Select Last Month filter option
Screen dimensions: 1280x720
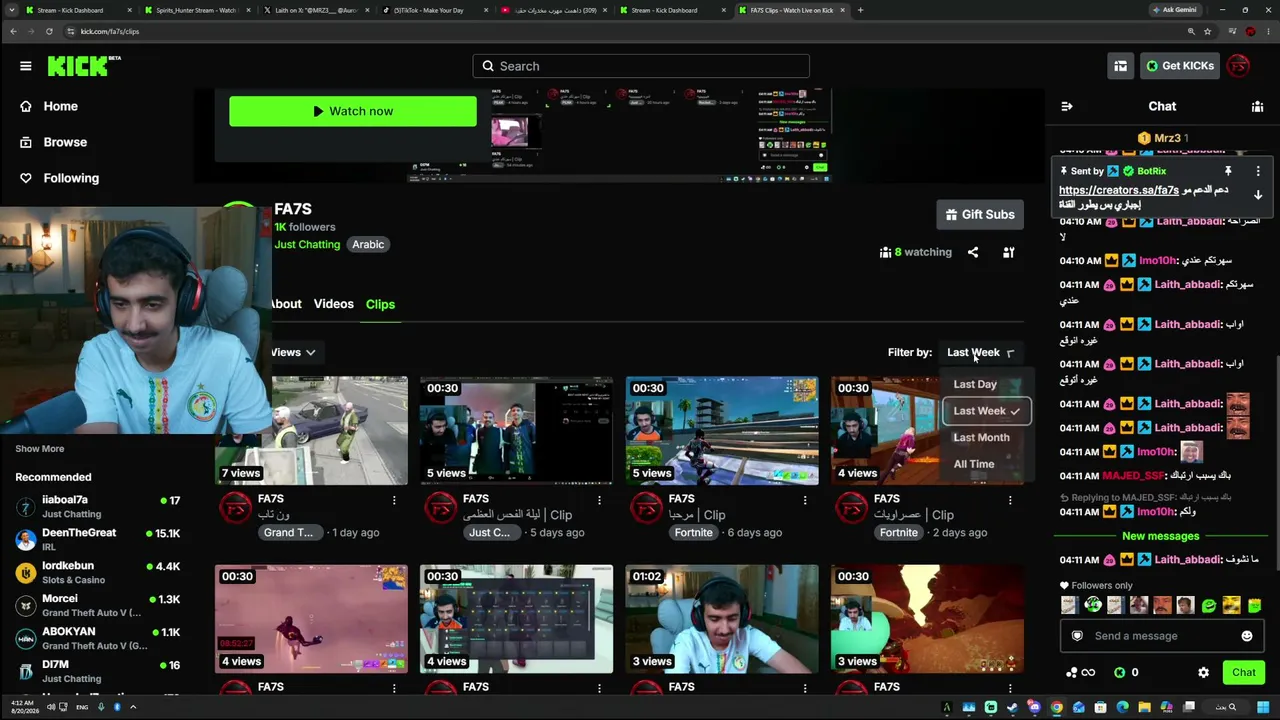tap(982, 437)
